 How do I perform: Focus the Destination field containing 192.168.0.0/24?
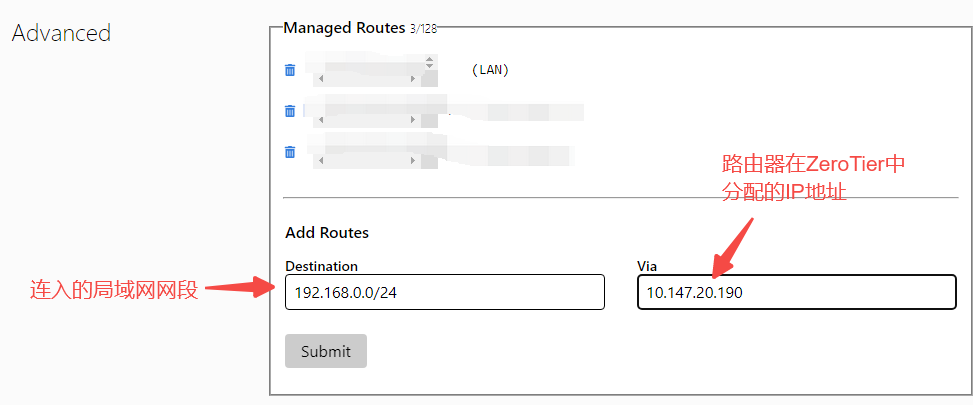(444, 292)
